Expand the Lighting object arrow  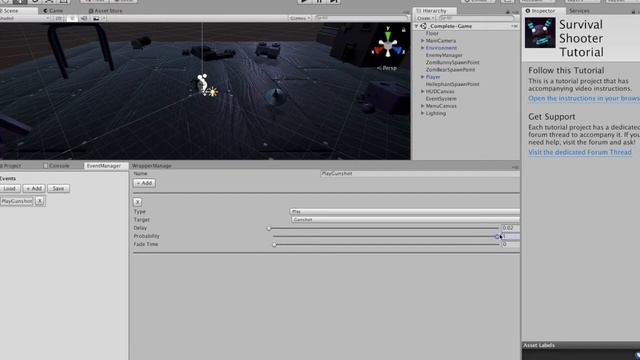click(x=422, y=113)
